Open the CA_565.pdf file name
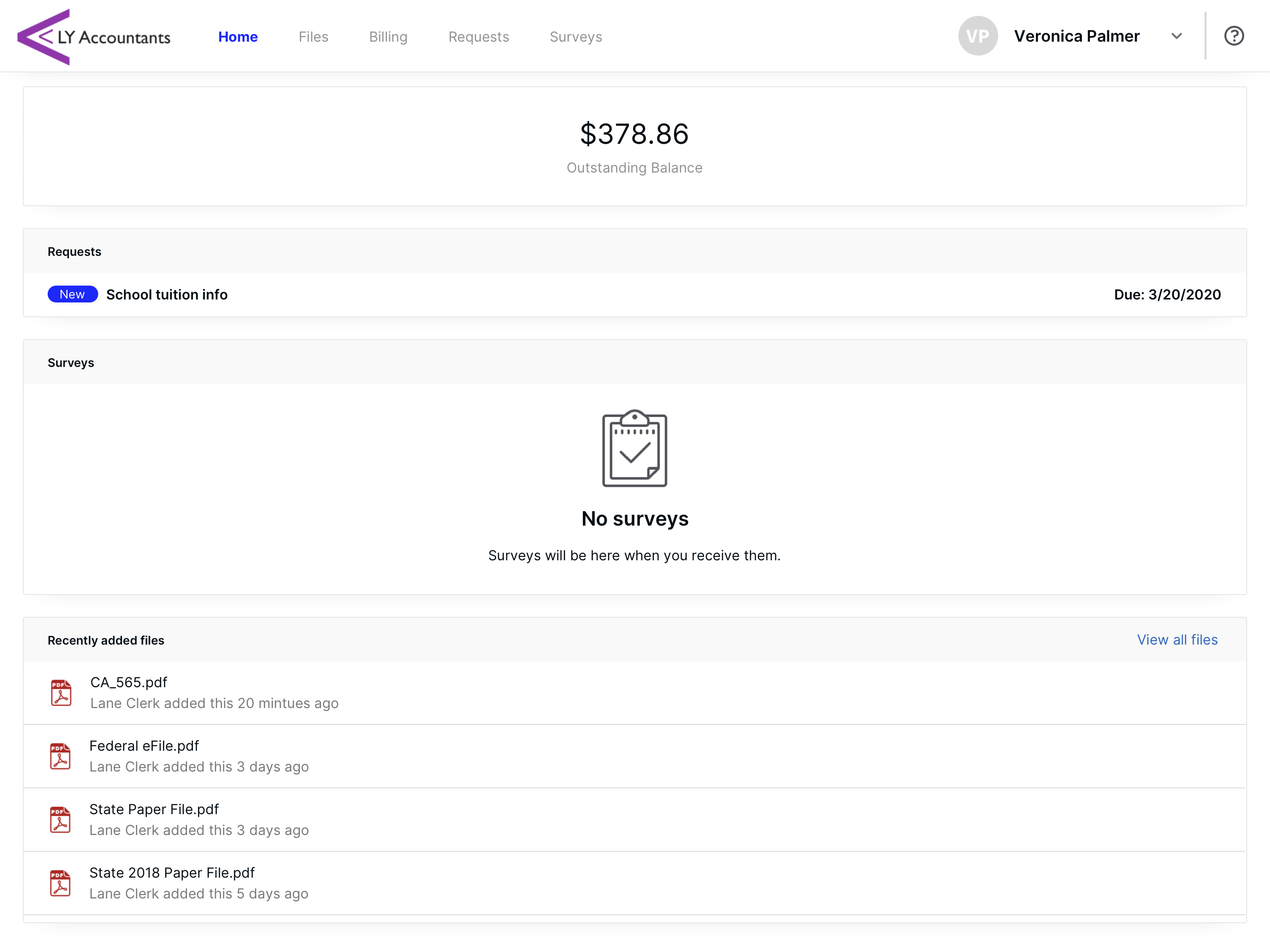Screen dimensions: 1270x952 128,682
